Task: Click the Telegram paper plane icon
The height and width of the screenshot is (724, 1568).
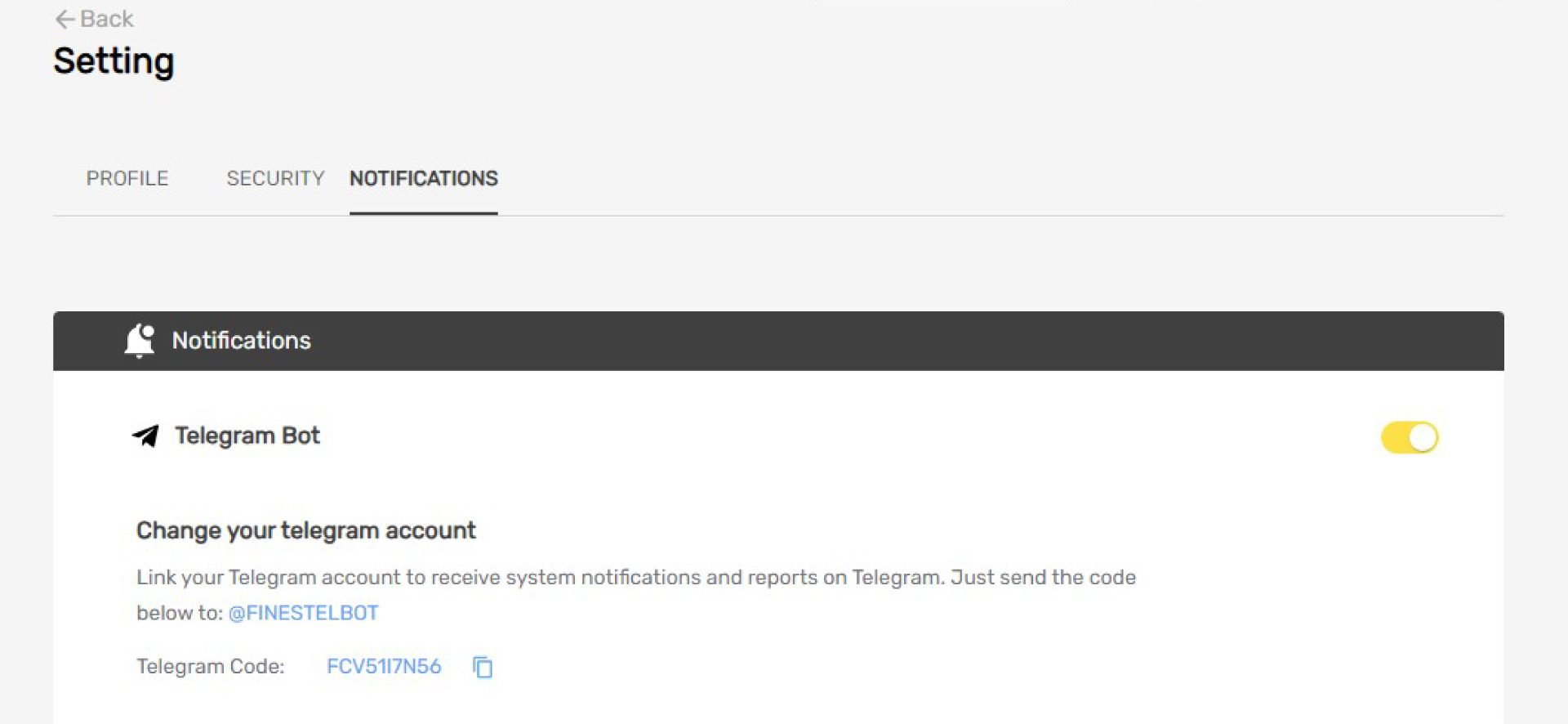Action: [x=146, y=436]
